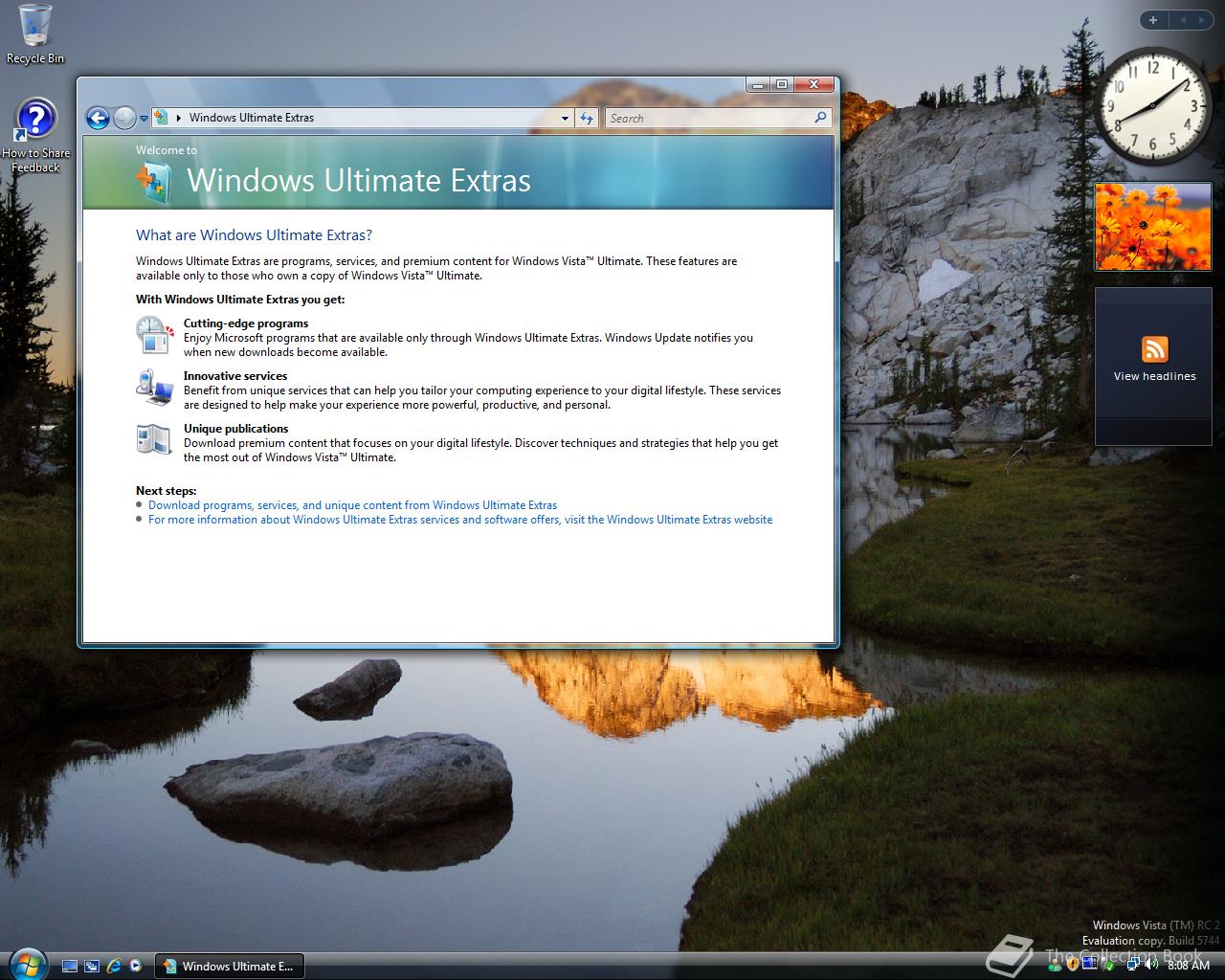Click the magnifying glass search icon
The height and width of the screenshot is (980, 1225).
point(820,118)
